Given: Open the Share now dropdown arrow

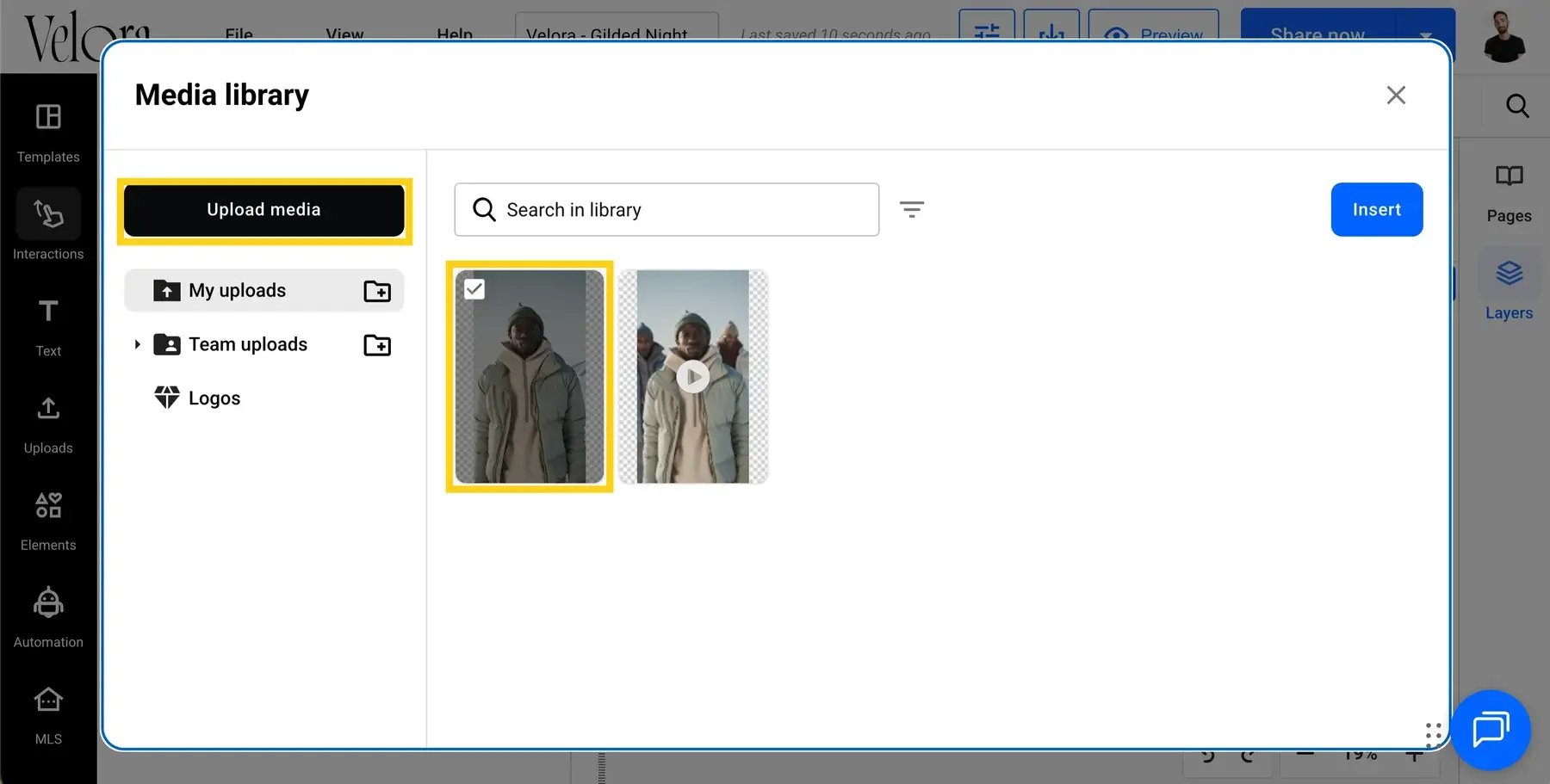Looking at the screenshot, I should tap(1425, 34).
